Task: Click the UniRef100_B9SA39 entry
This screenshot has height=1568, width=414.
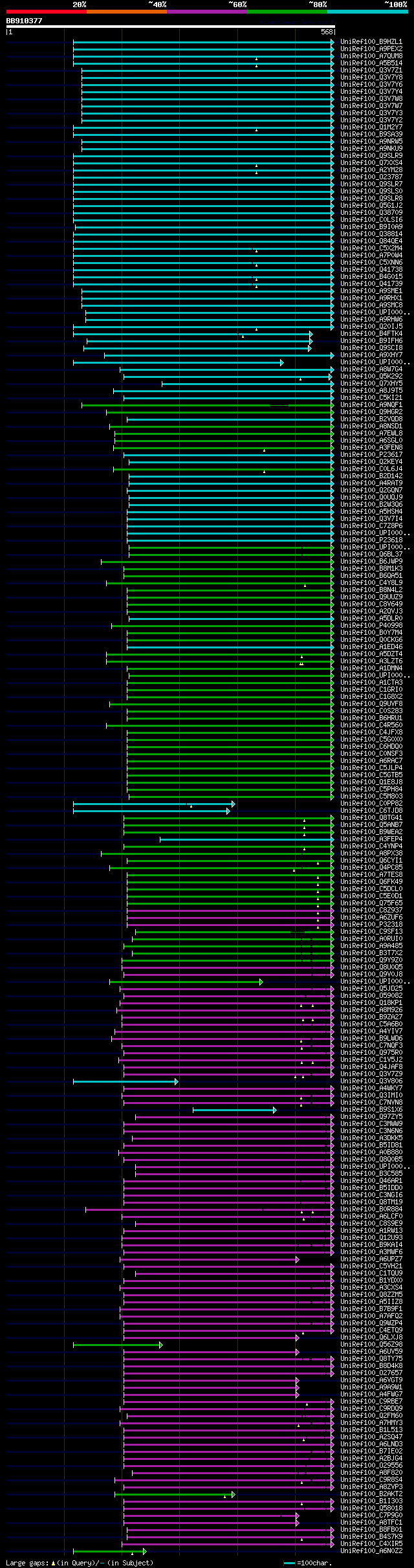Action: pos(371,134)
